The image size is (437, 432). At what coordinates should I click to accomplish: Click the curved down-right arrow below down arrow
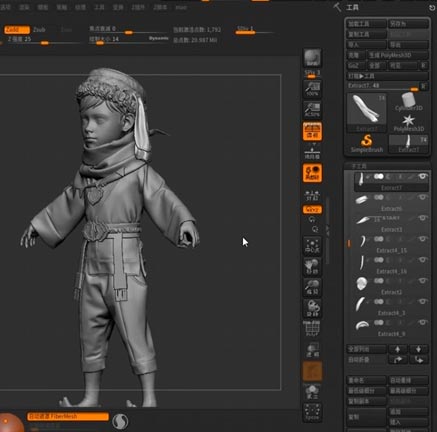(419, 360)
